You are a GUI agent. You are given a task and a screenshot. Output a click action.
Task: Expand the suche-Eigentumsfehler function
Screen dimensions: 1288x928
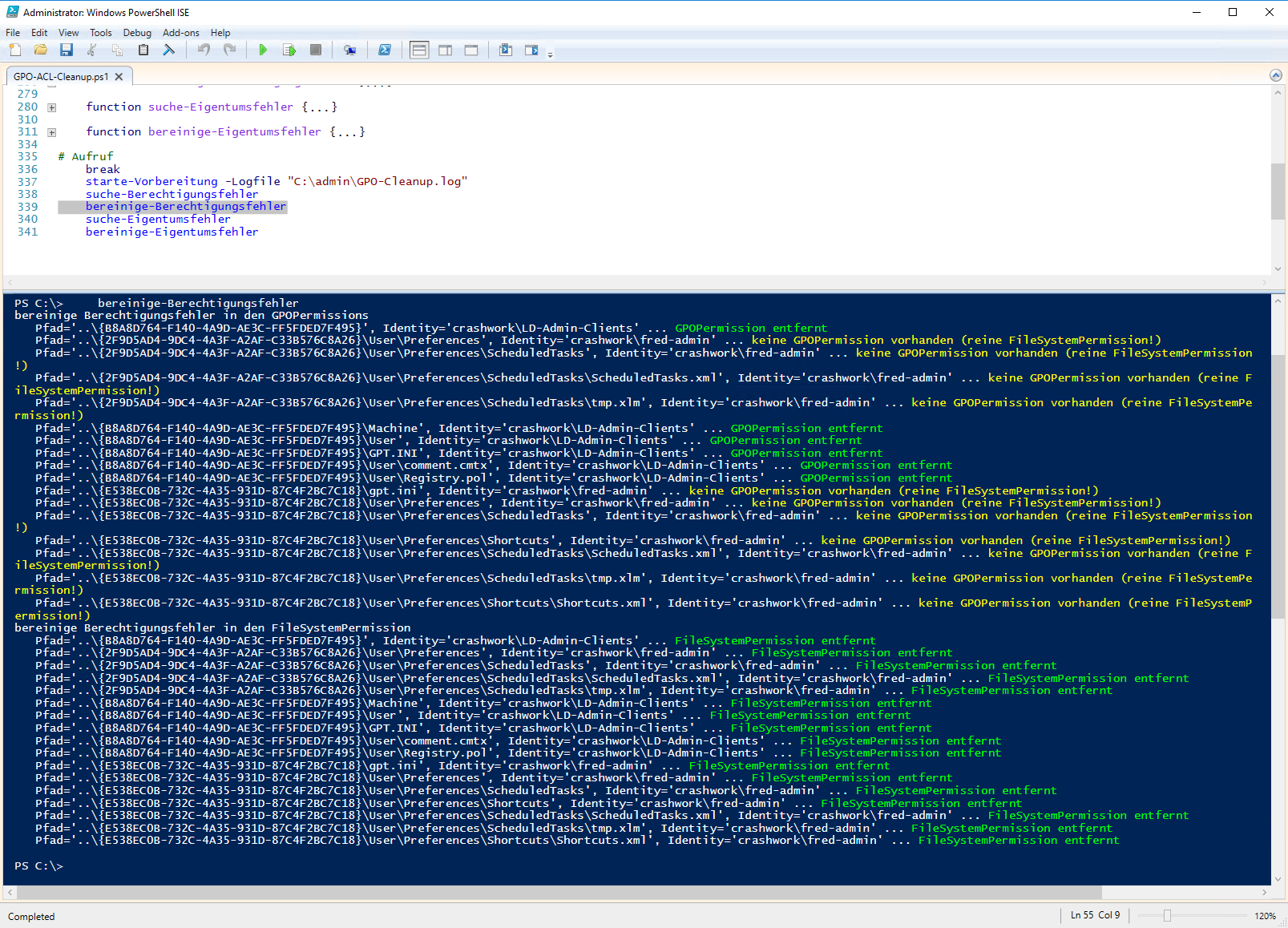tap(51, 107)
